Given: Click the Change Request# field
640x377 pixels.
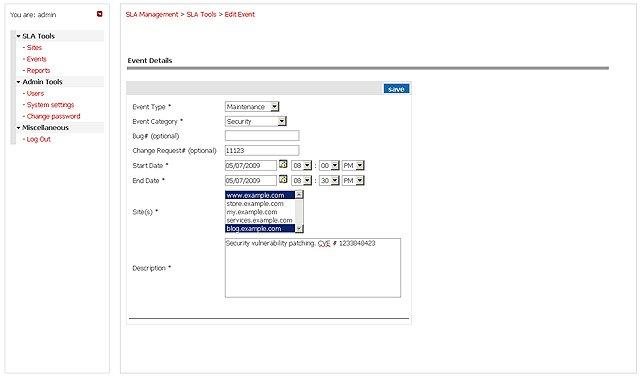Looking at the screenshot, I should [262, 151].
